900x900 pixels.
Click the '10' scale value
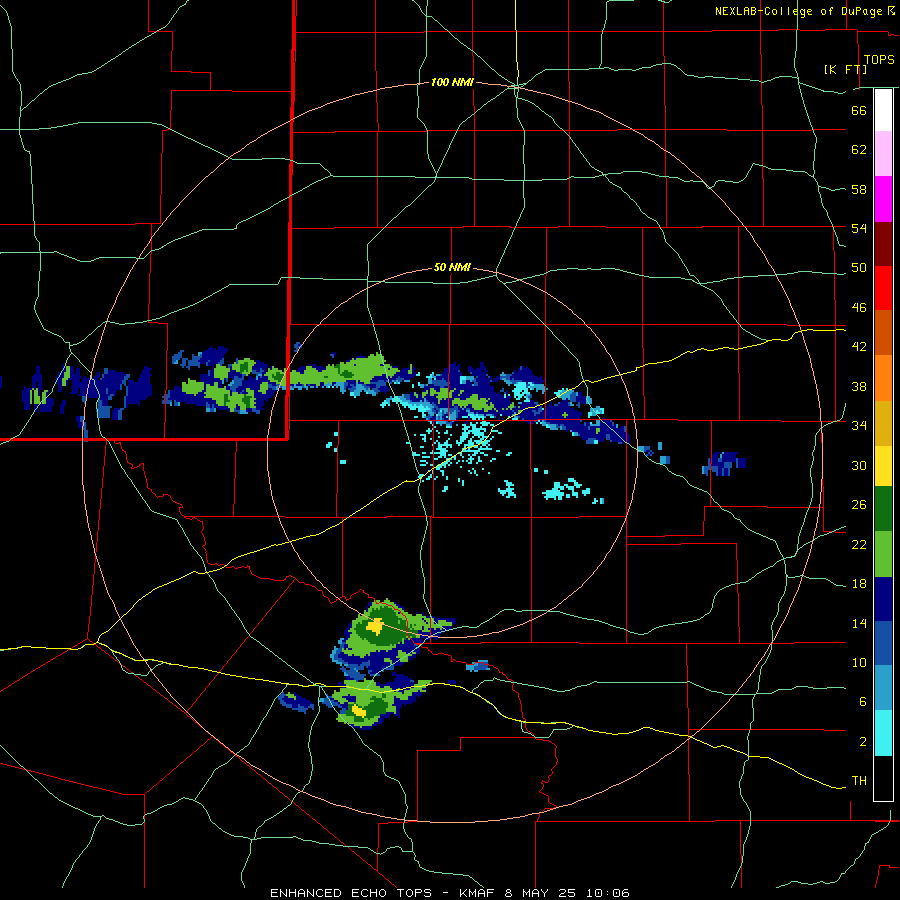click(x=859, y=662)
